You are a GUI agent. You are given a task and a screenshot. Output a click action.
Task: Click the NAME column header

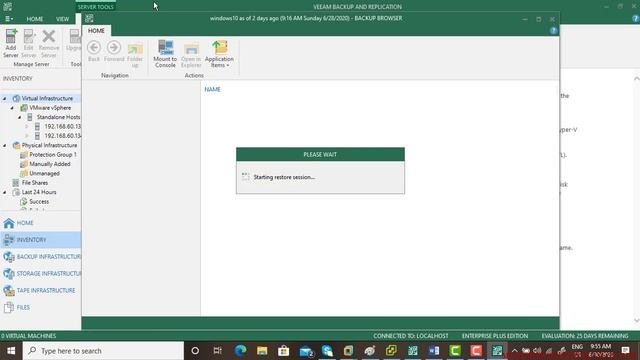(x=212, y=89)
